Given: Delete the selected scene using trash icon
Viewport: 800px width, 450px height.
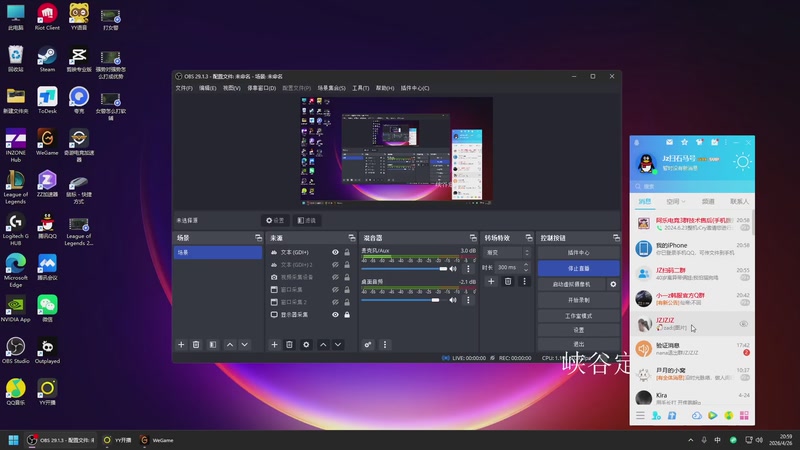Looking at the screenshot, I should 196,345.
